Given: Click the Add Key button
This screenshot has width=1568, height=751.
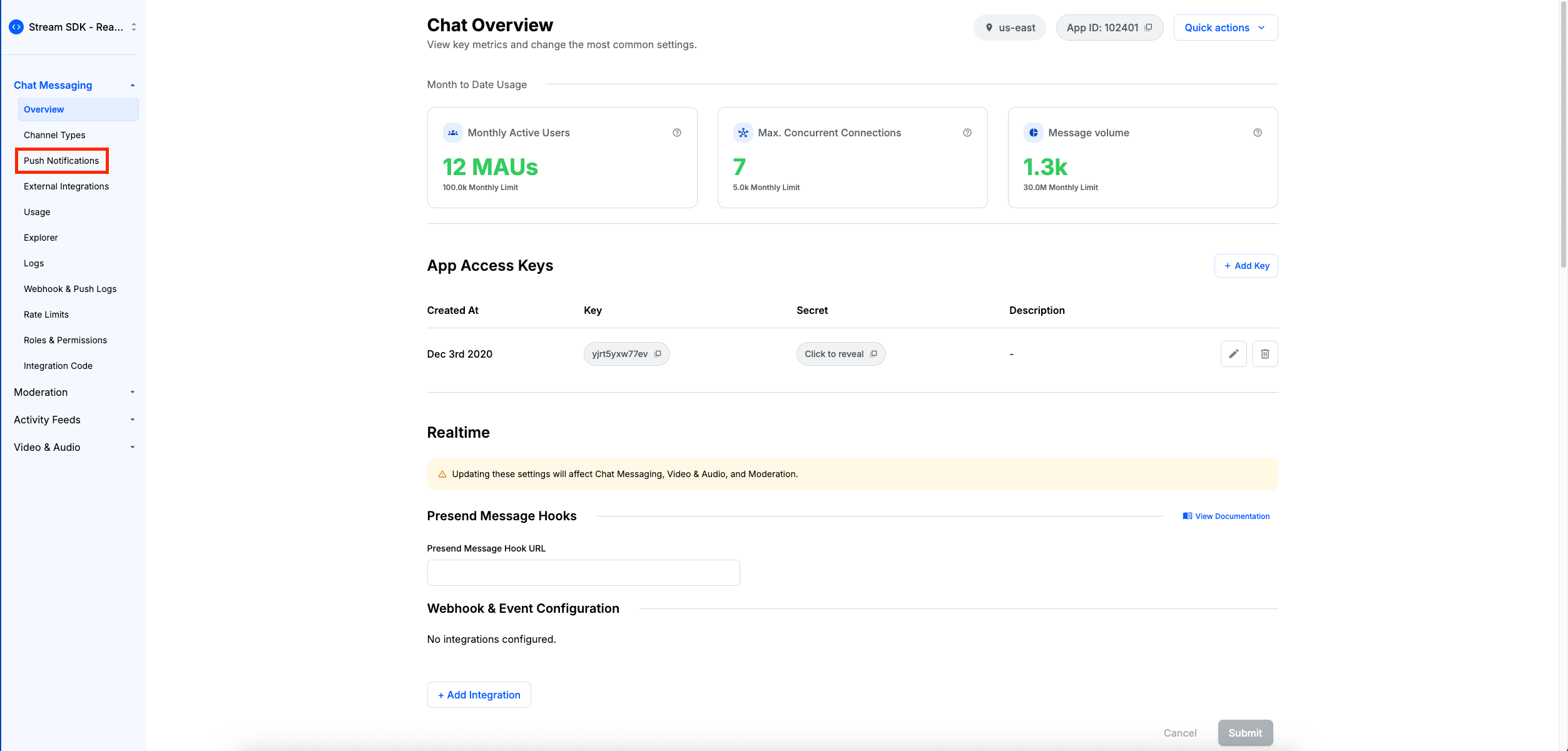Looking at the screenshot, I should 1246,265.
